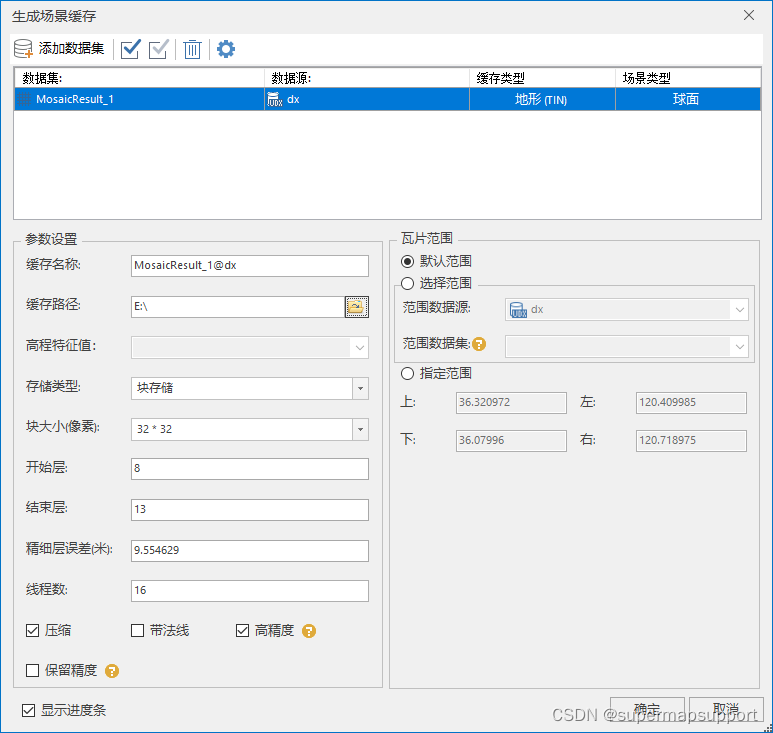Open settings with the blue gear icon
Image resolution: width=773 pixels, height=733 pixels.
click(x=226, y=49)
